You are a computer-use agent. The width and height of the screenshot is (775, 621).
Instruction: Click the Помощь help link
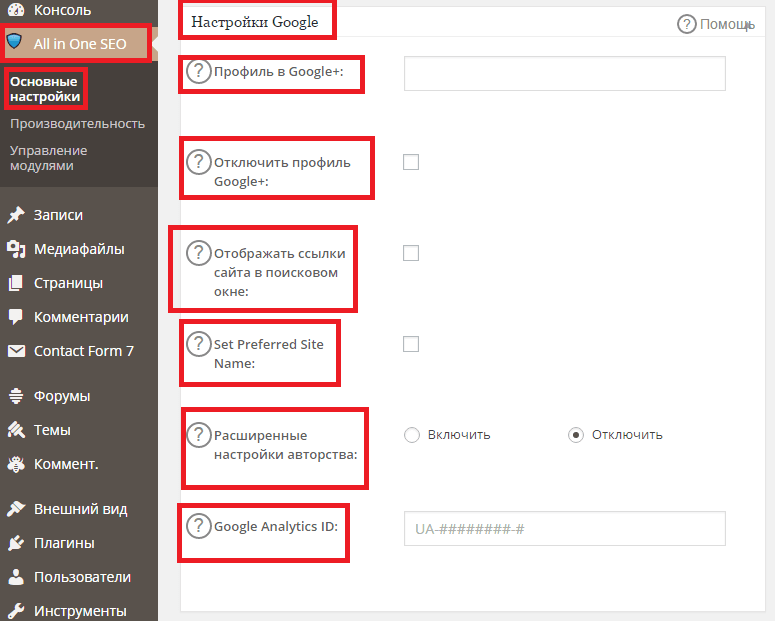[x=727, y=24]
